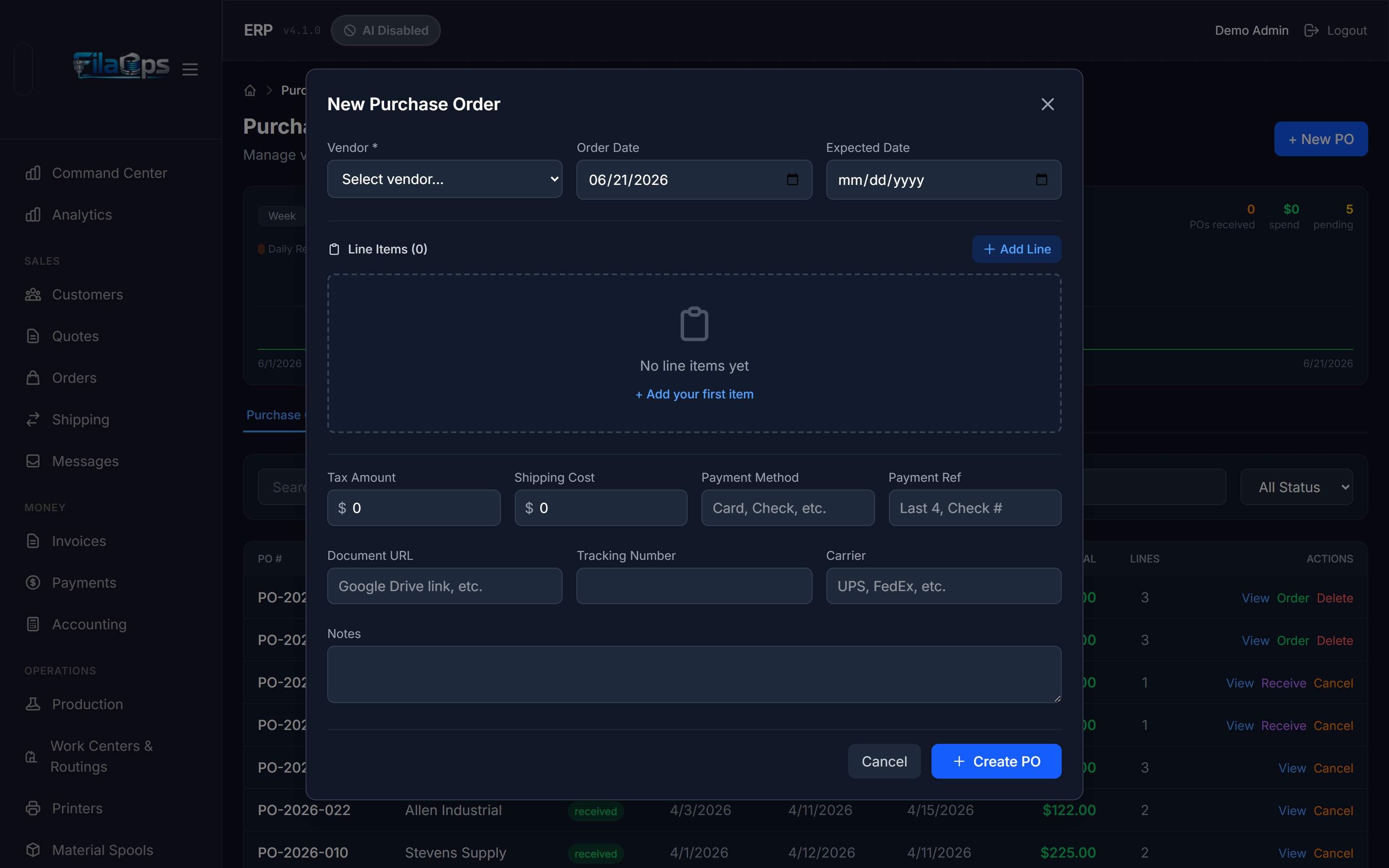
Task: Focus the Carrier field
Action: click(x=944, y=585)
